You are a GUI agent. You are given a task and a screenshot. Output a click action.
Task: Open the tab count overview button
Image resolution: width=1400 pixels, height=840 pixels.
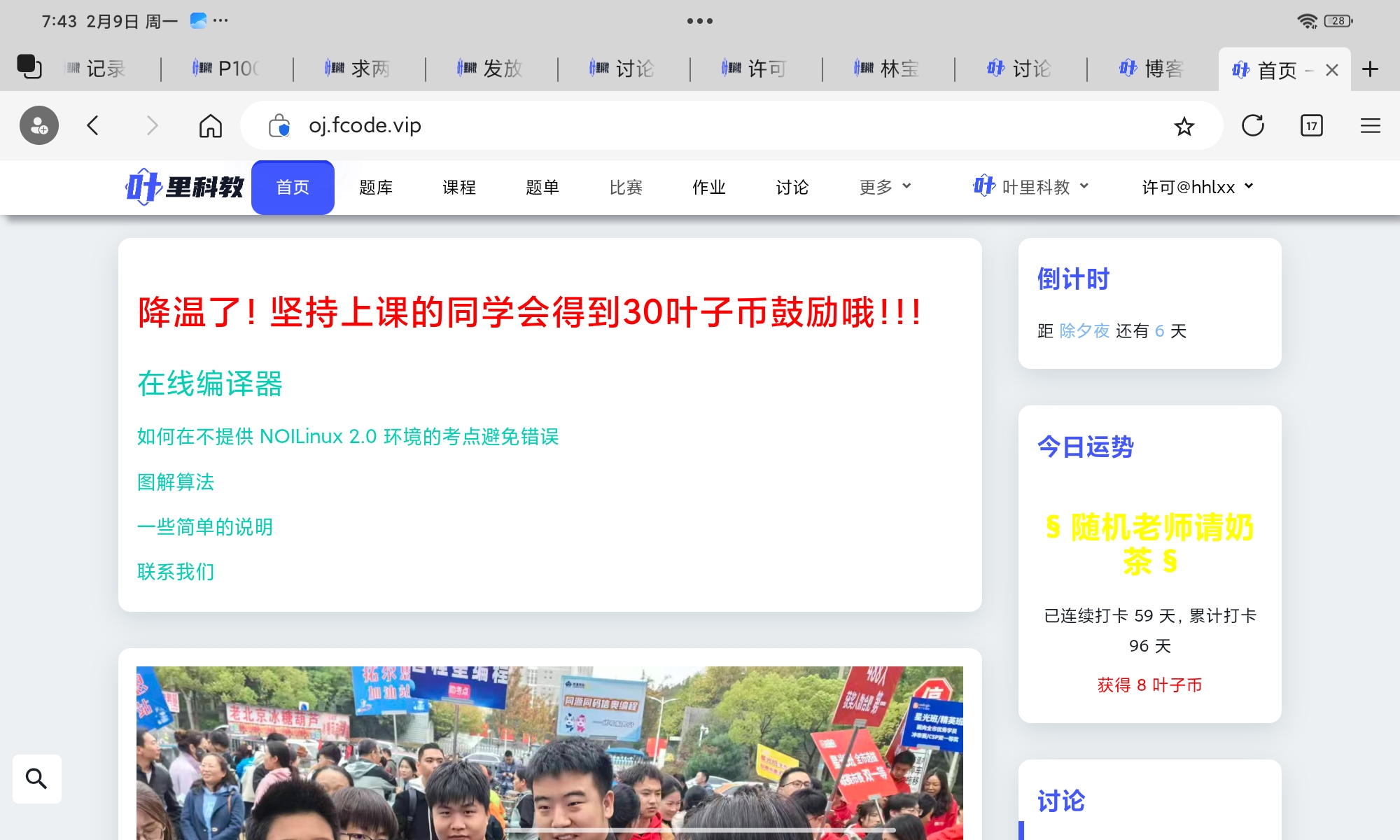1311,126
